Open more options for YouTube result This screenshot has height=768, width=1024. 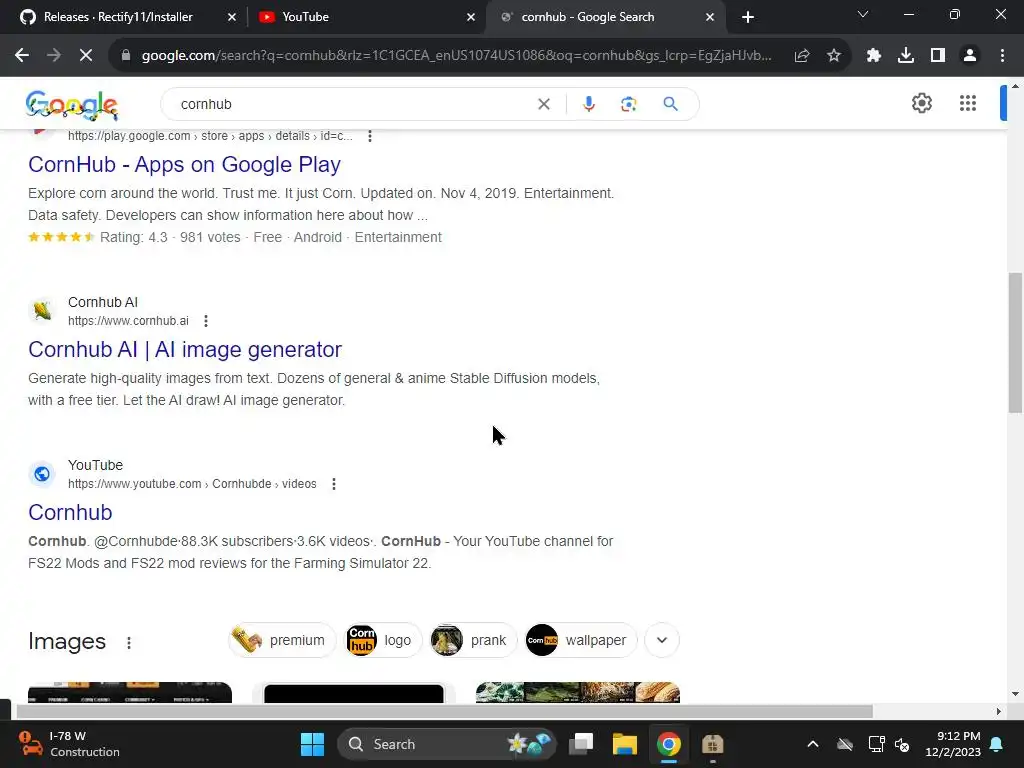coord(334,484)
